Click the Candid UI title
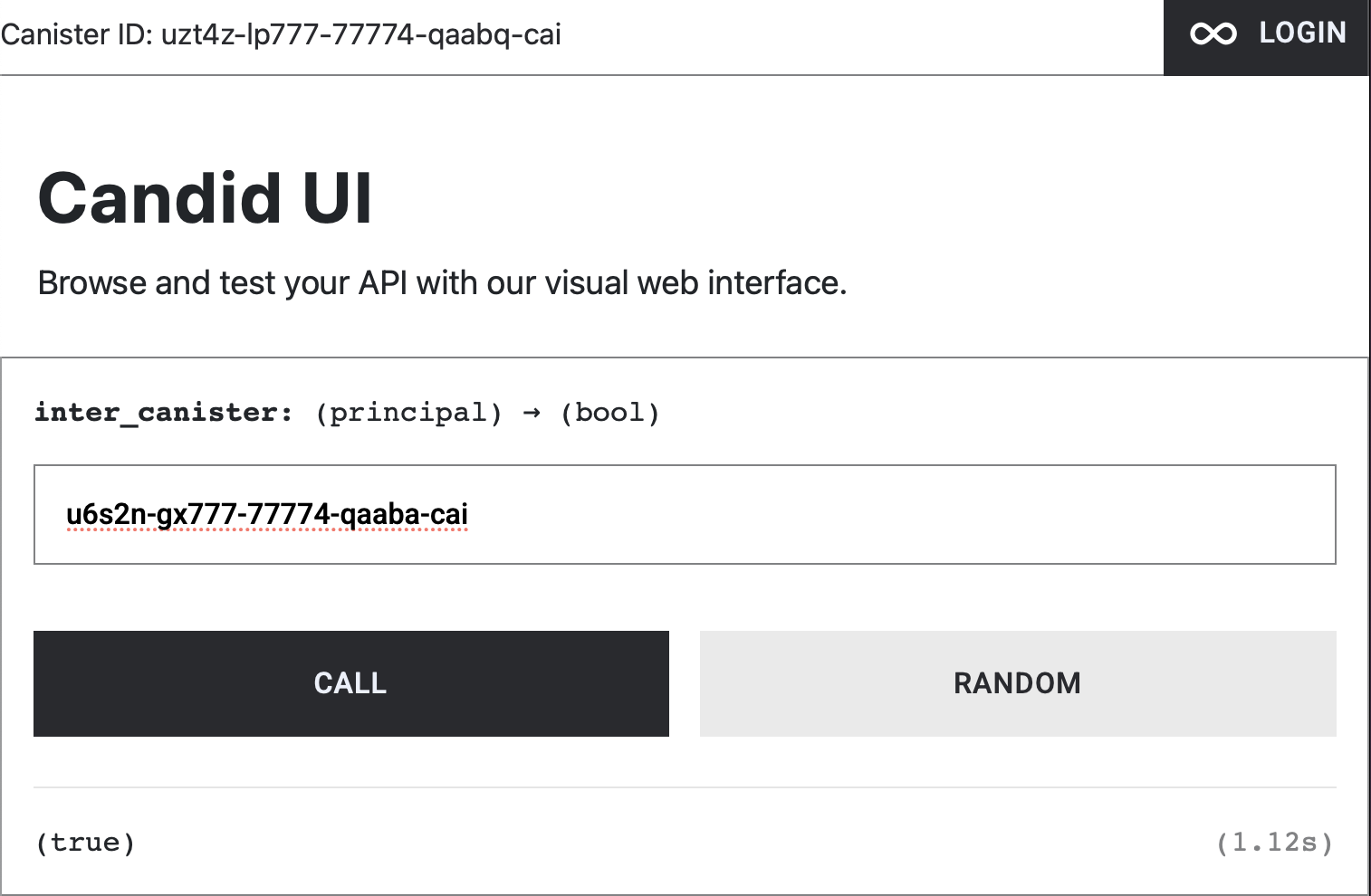 pyautogui.click(x=206, y=197)
